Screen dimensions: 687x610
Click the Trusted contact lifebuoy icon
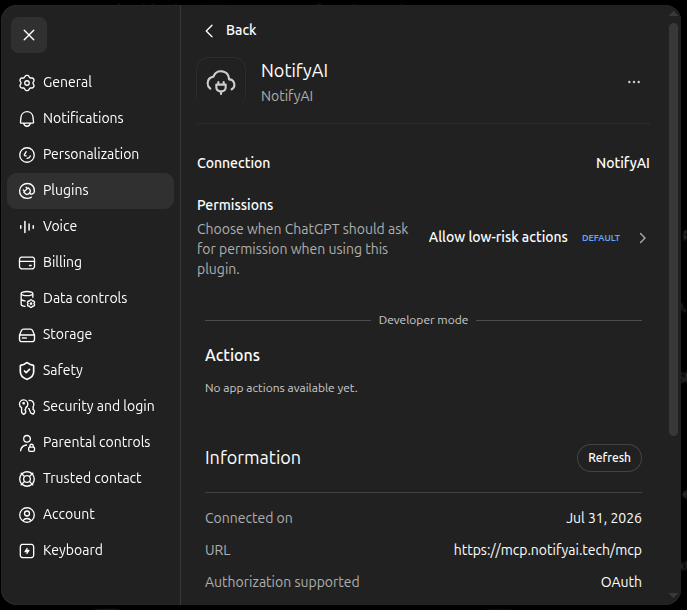click(x=27, y=479)
